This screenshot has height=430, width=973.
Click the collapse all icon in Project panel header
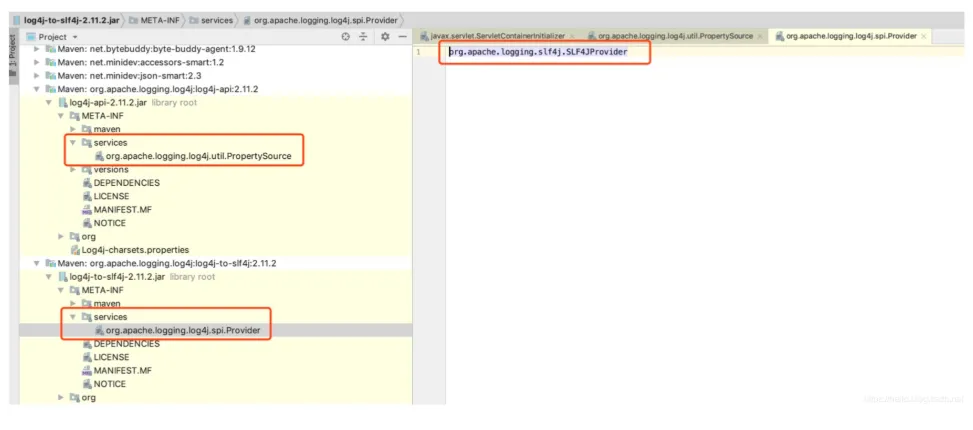(364, 37)
